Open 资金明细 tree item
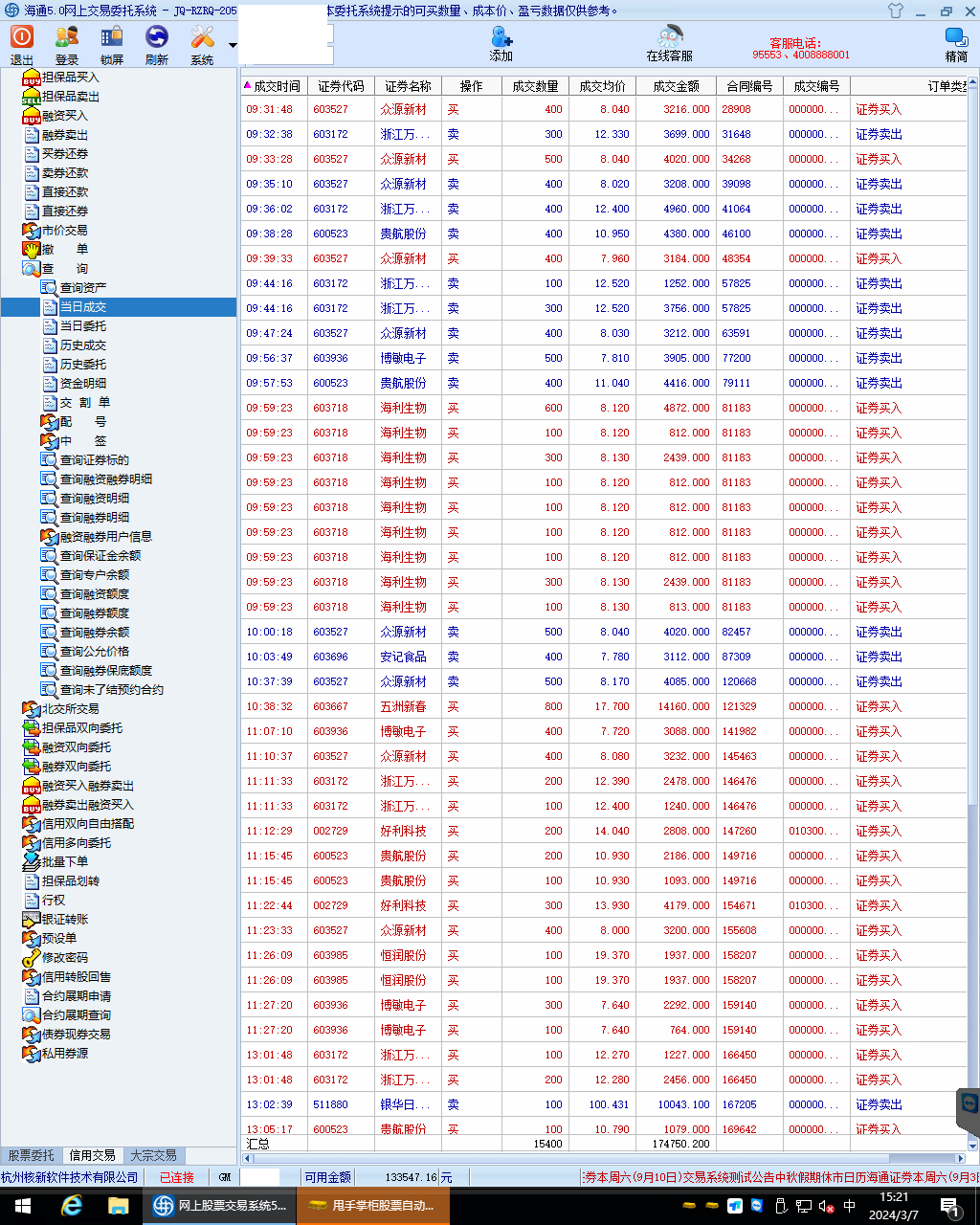Screen dimensions: 980x1225 pyautogui.click(x=83, y=383)
